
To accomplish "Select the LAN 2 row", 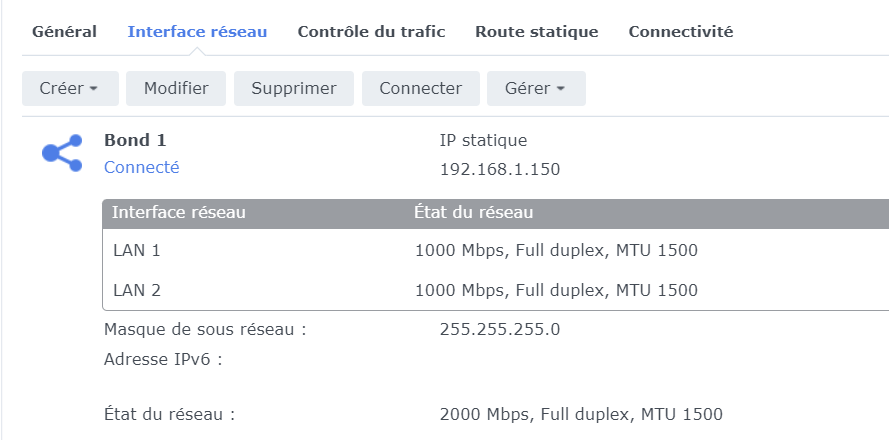I will click(136, 291).
